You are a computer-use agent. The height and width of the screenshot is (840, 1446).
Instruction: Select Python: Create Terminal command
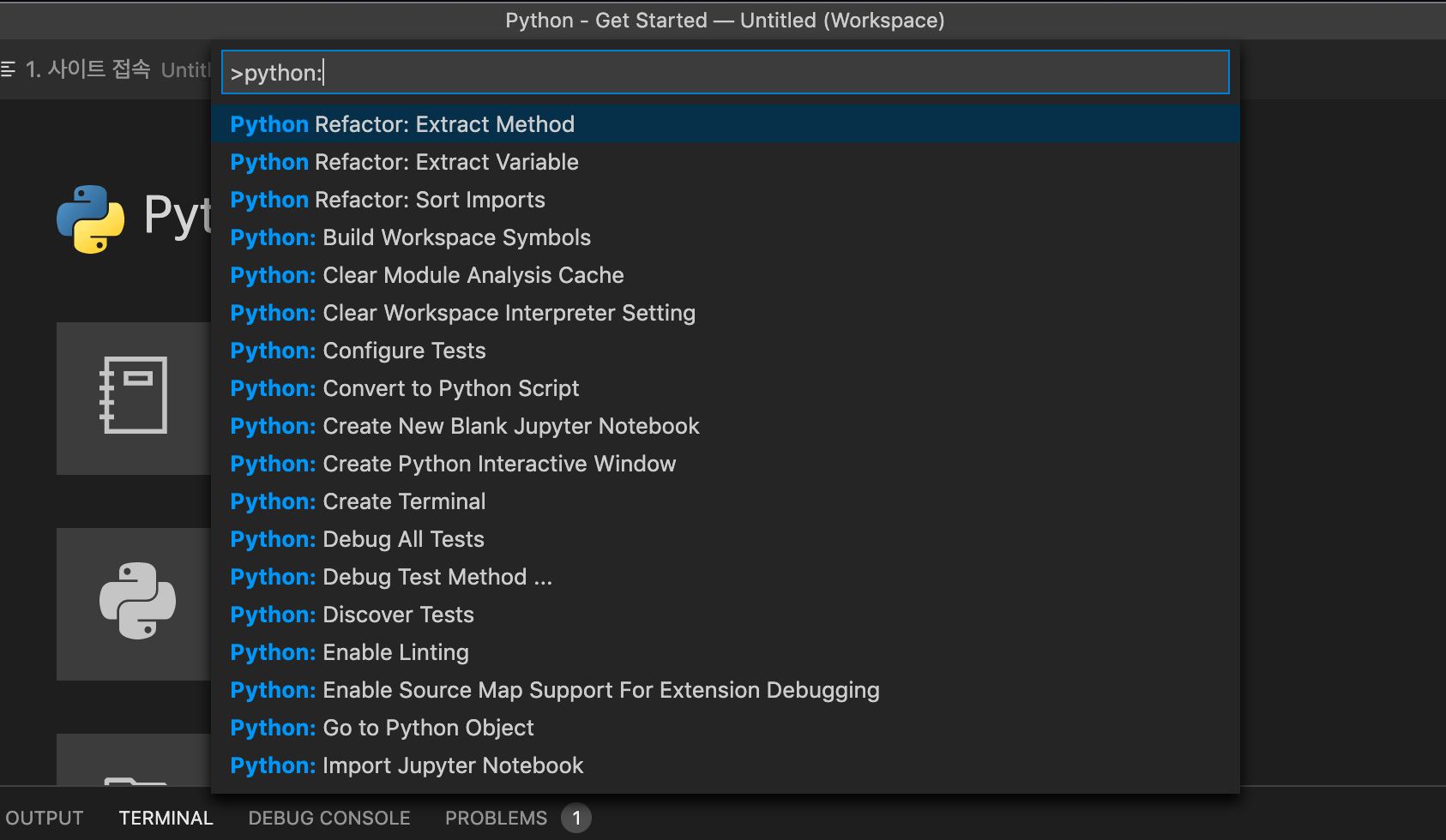click(x=725, y=501)
